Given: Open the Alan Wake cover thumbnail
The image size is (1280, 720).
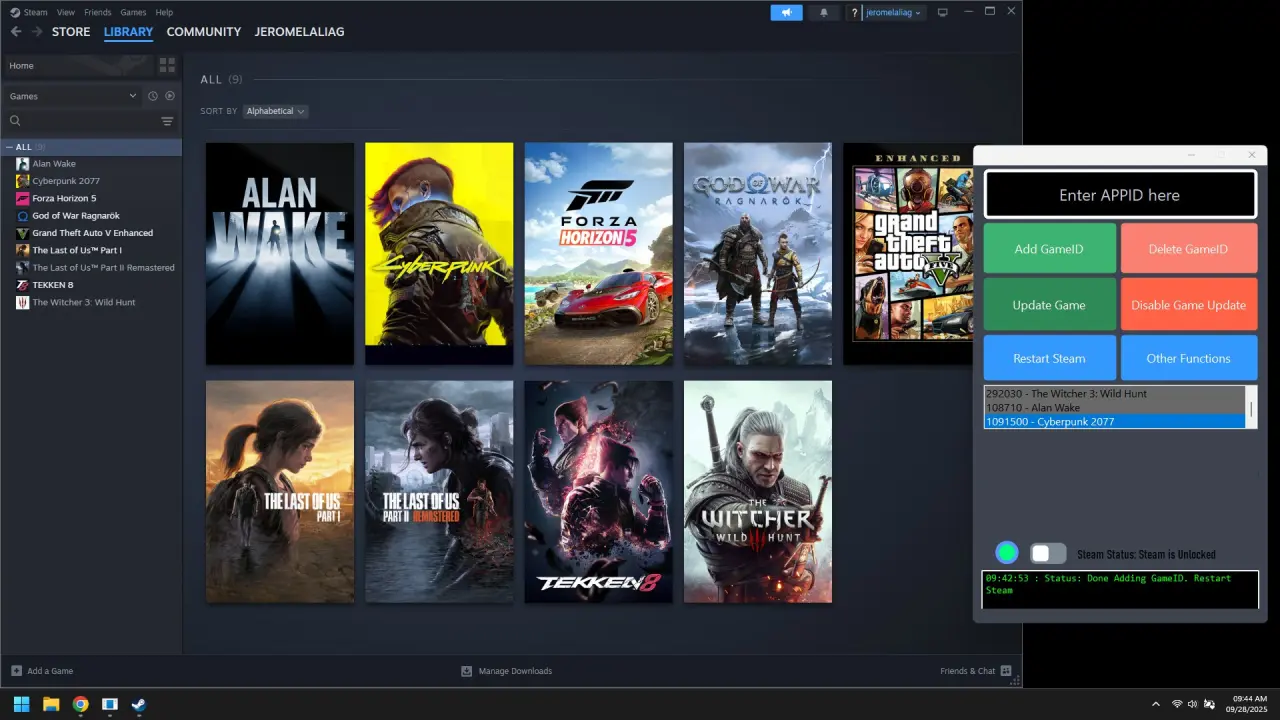Looking at the screenshot, I should [280, 254].
